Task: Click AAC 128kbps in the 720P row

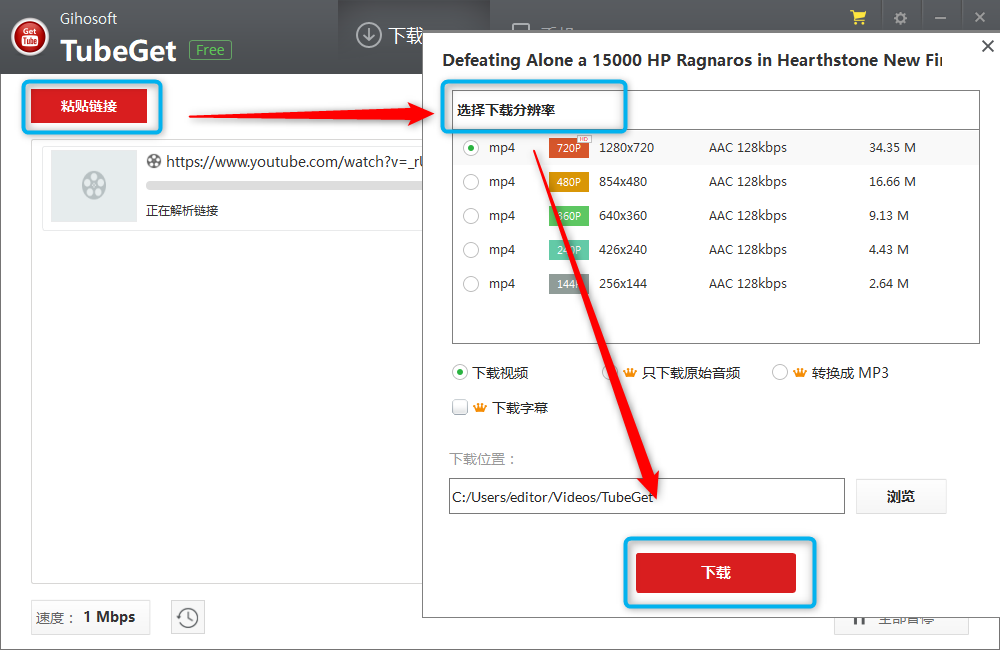Action: 747,148
